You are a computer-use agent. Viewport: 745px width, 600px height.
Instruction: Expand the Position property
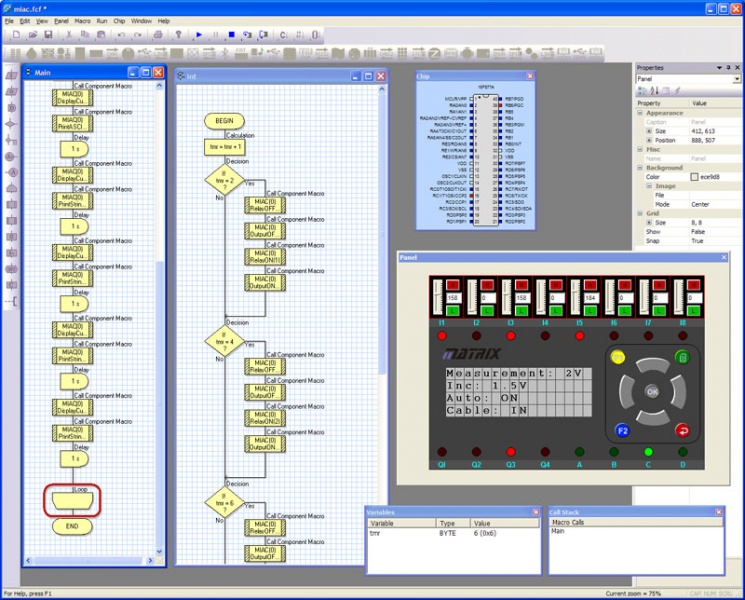click(x=649, y=140)
